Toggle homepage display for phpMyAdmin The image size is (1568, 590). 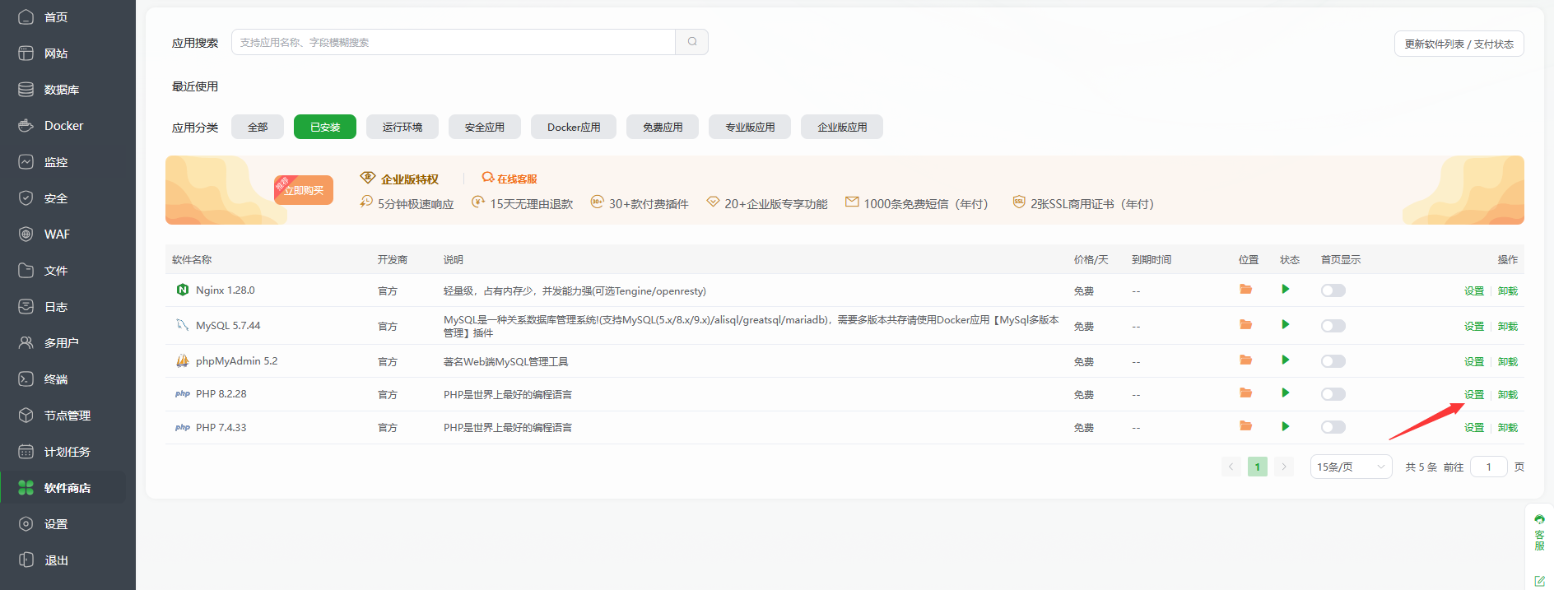pyautogui.click(x=1333, y=361)
